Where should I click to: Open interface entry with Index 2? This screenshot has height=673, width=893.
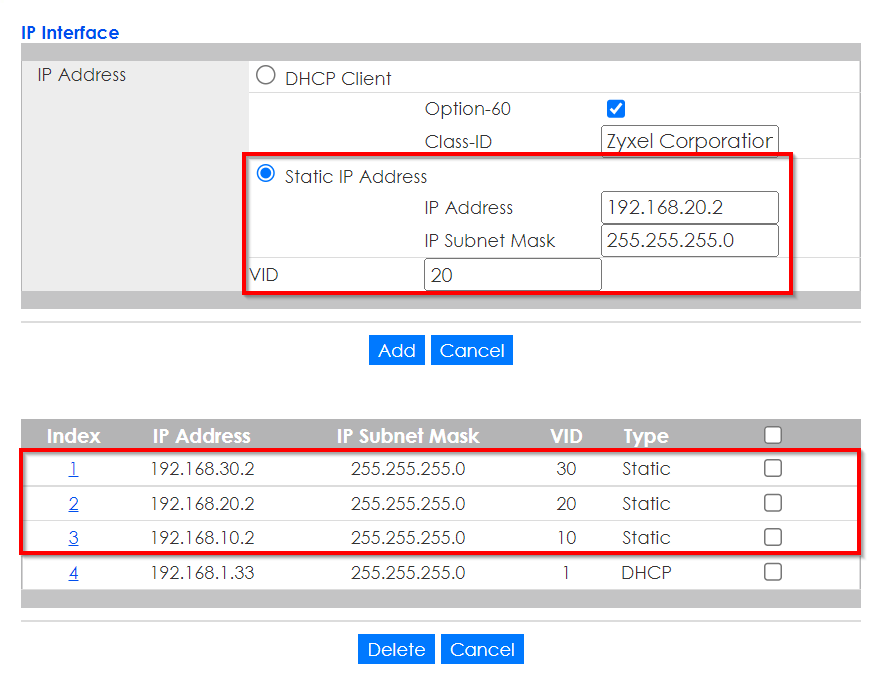click(73, 503)
